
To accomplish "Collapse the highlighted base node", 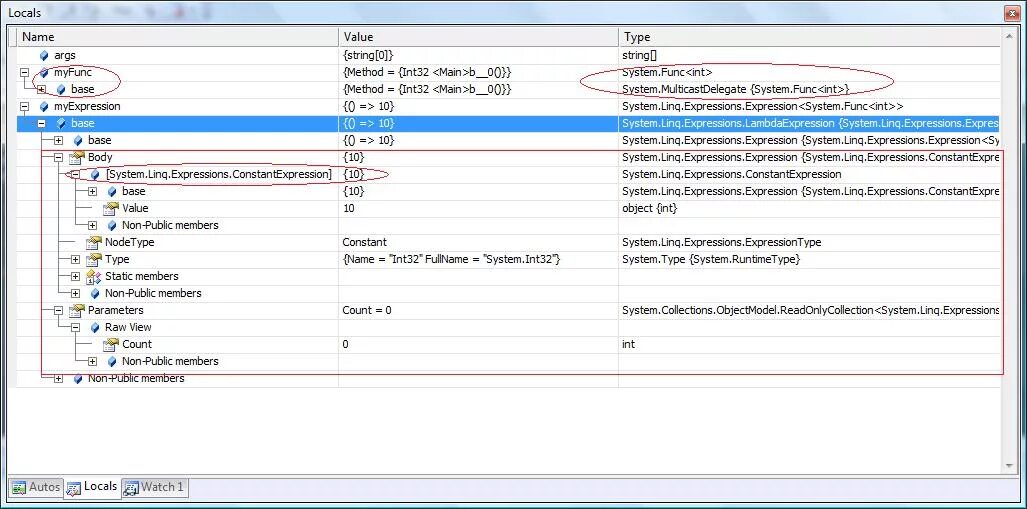I will point(42,124).
